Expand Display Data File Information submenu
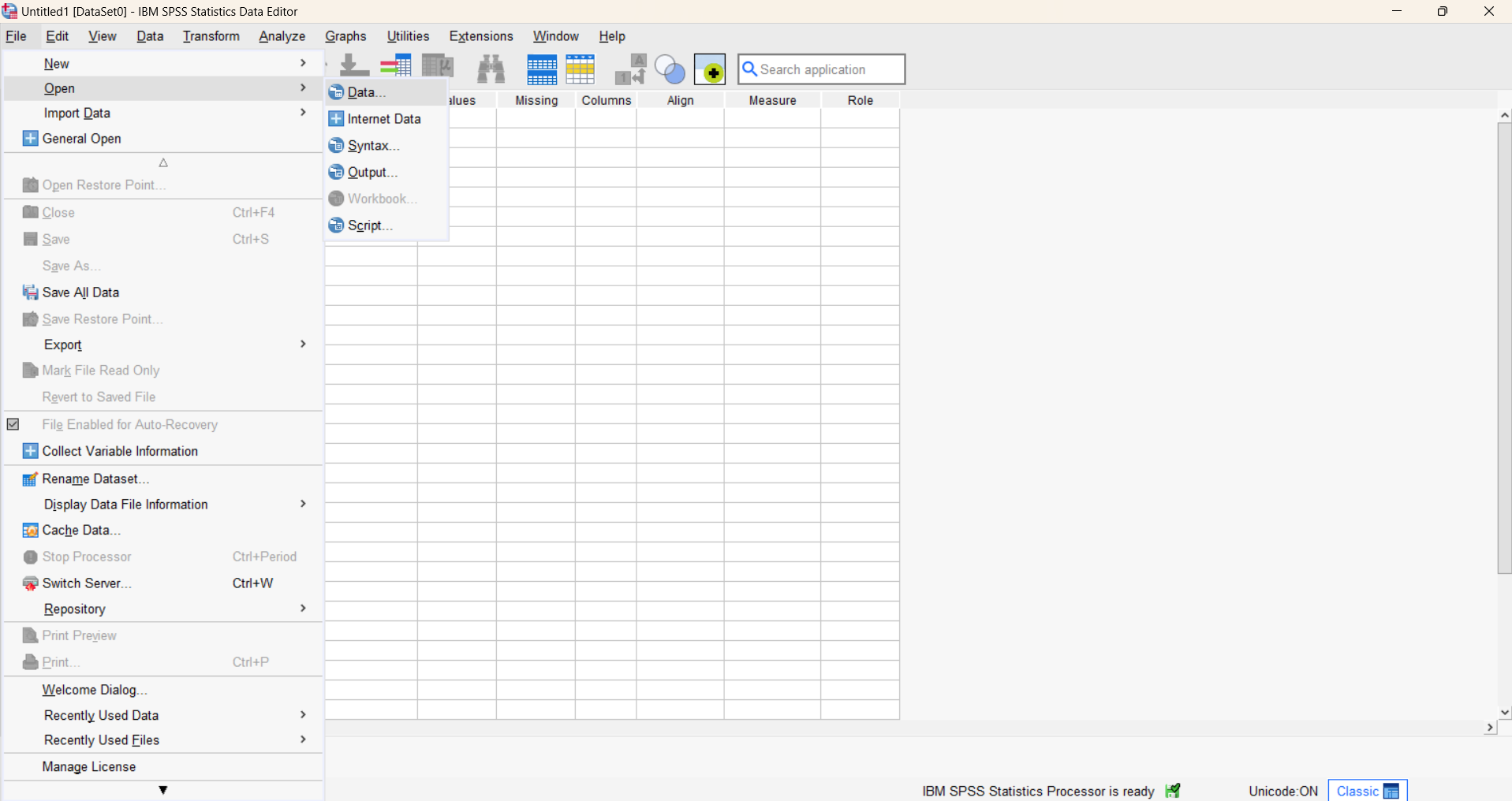The width and height of the screenshot is (1512, 801). 163,505
